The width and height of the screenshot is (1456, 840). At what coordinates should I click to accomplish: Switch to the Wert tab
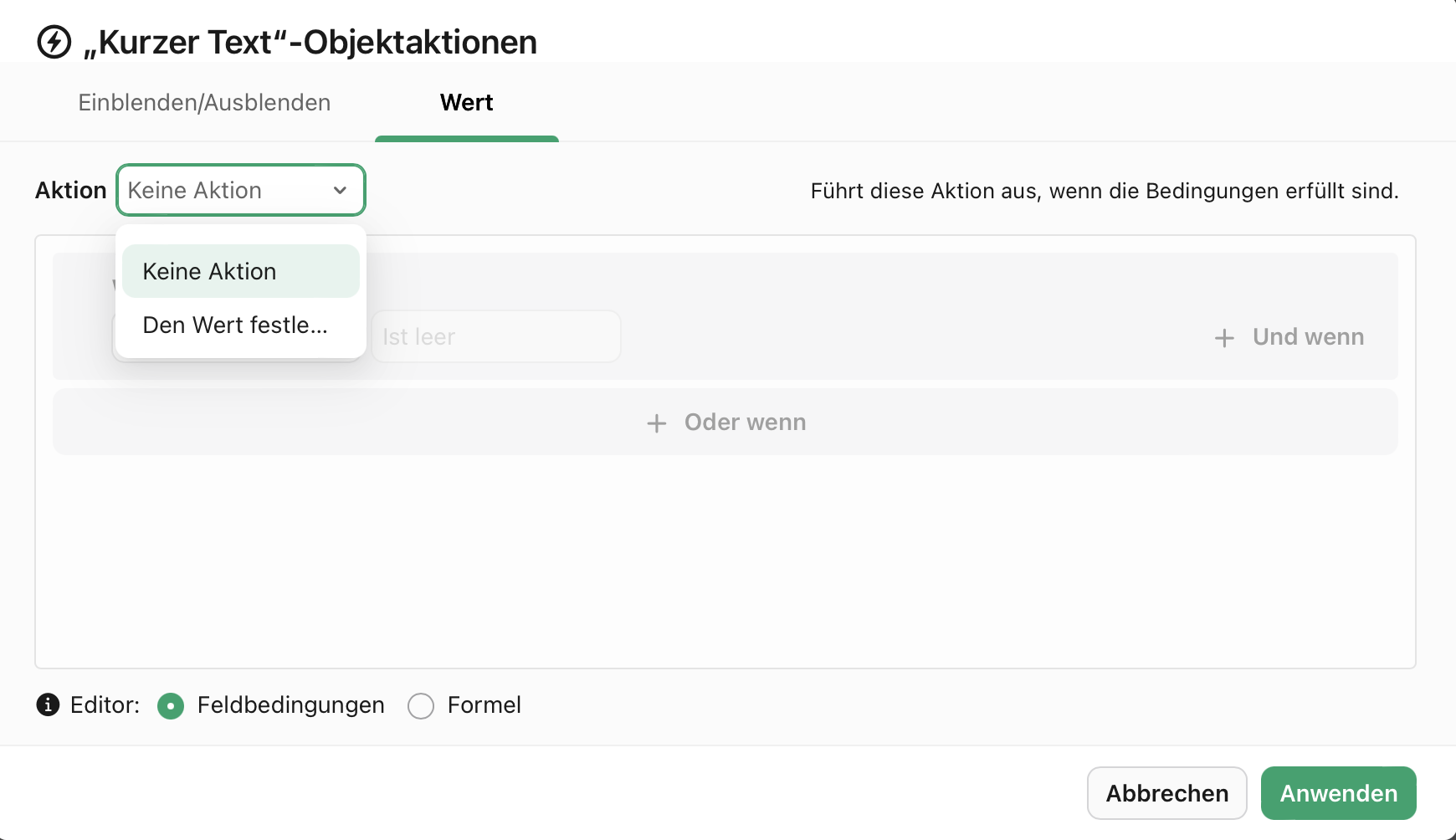(x=466, y=102)
